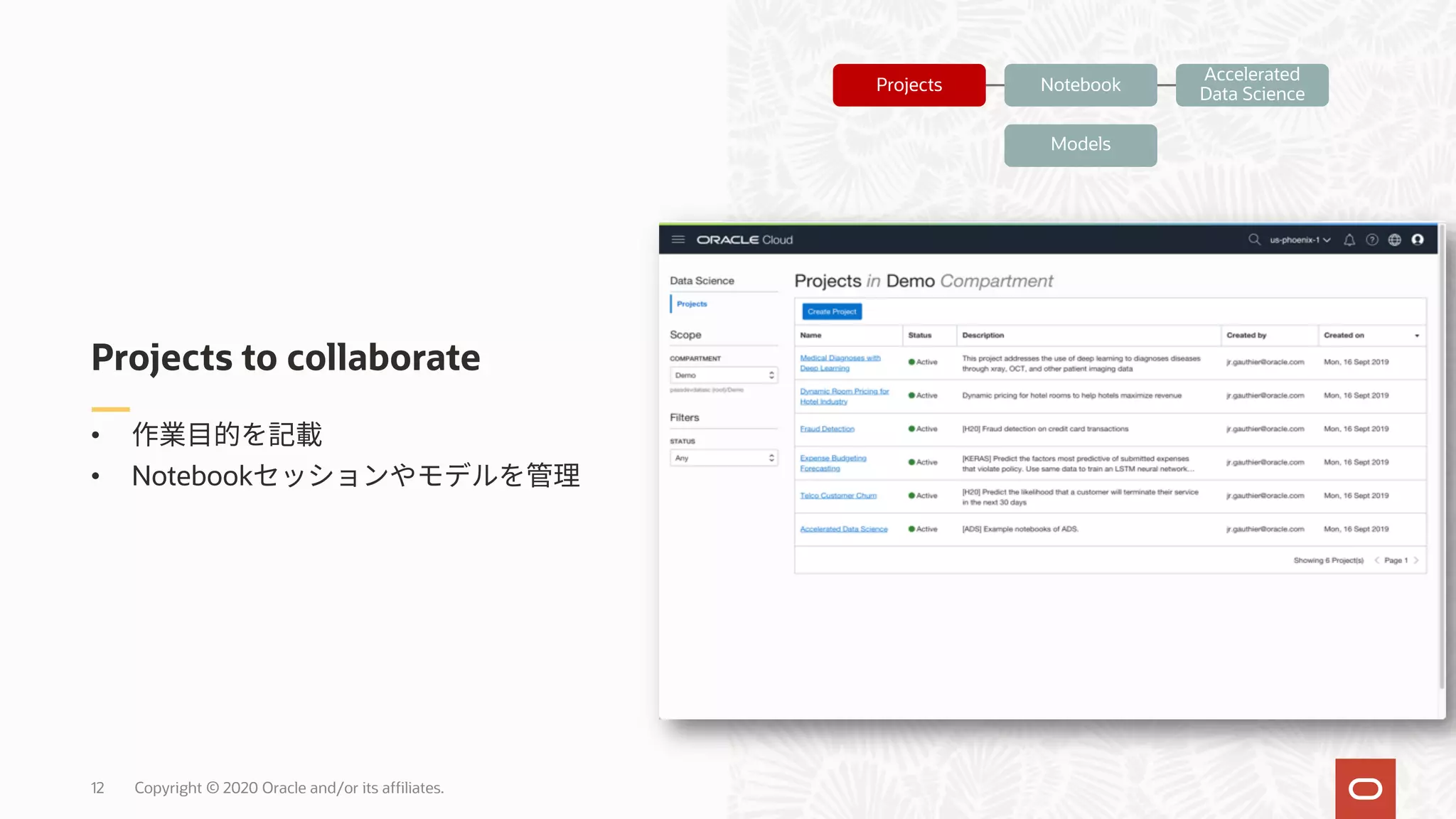Open the user profile avatar icon

tap(1418, 240)
